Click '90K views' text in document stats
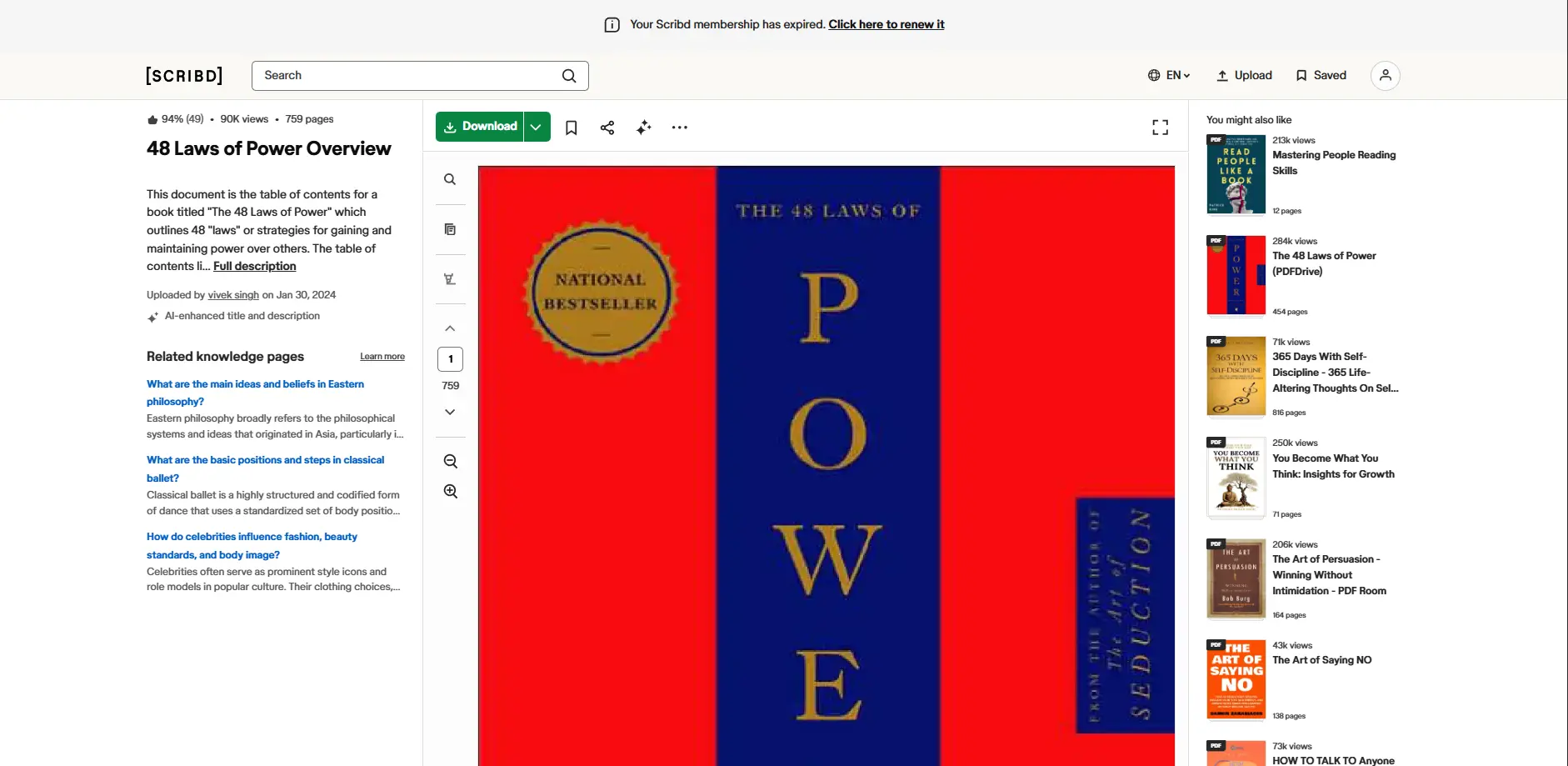The width and height of the screenshot is (1568, 766). click(x=244, y=119)
